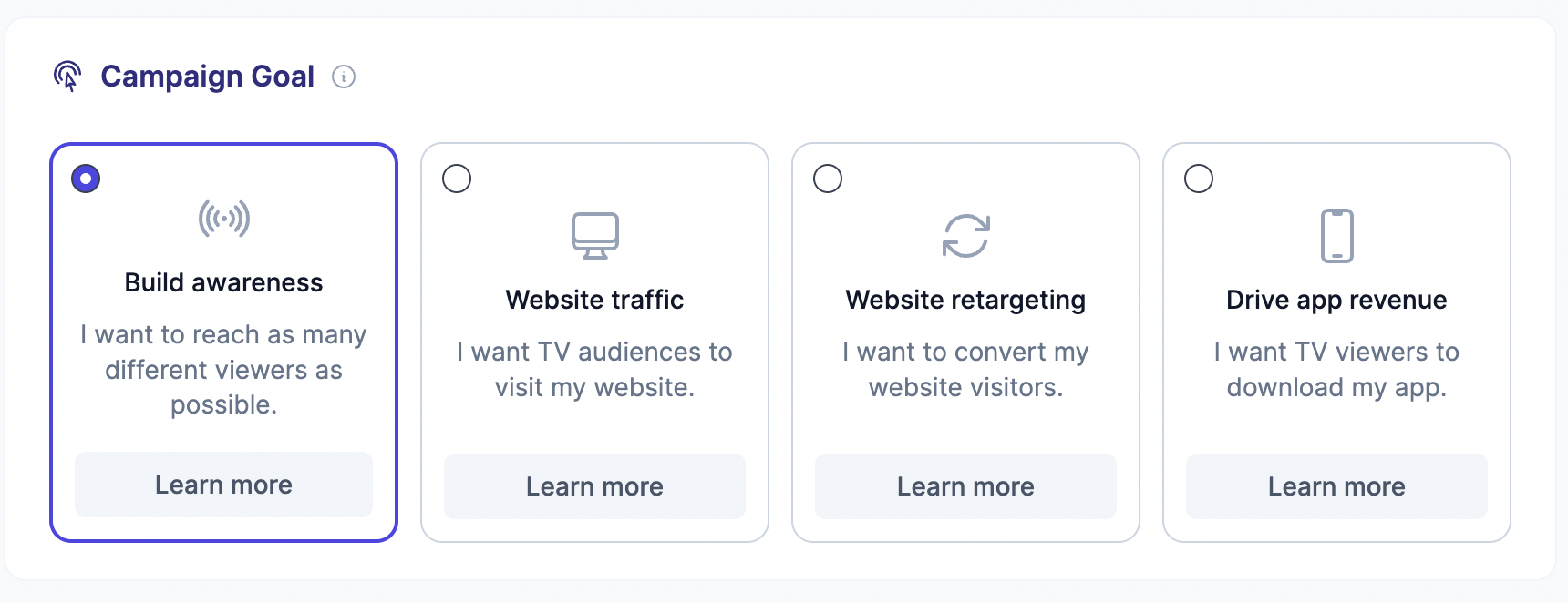Click the 'download my app' description text
This screenshot has height=603, width=1568.
[1337, 388]
